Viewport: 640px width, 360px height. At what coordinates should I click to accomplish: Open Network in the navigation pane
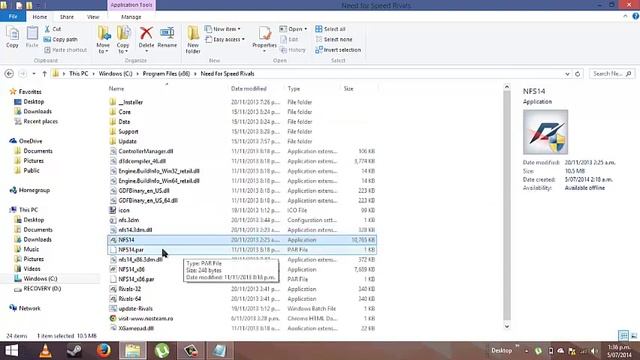[x=29, y=308]
